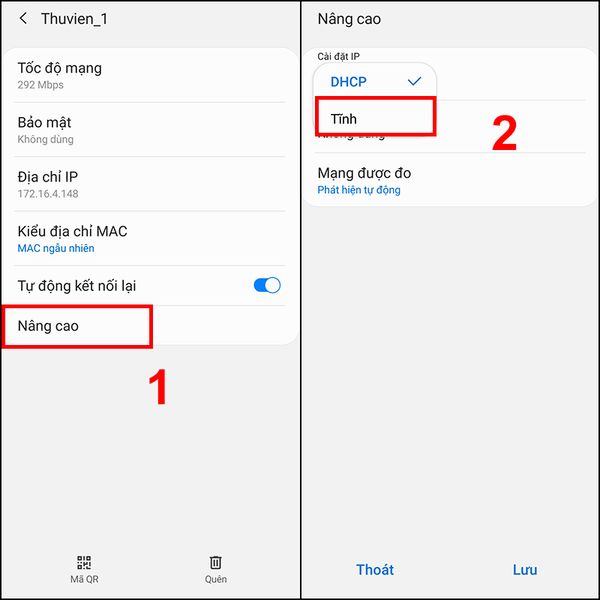Image resolution: width=600 pixels, height=600 pixels.
Task: Tap the Quên trash can icon
Action: (x=215, y=562)
